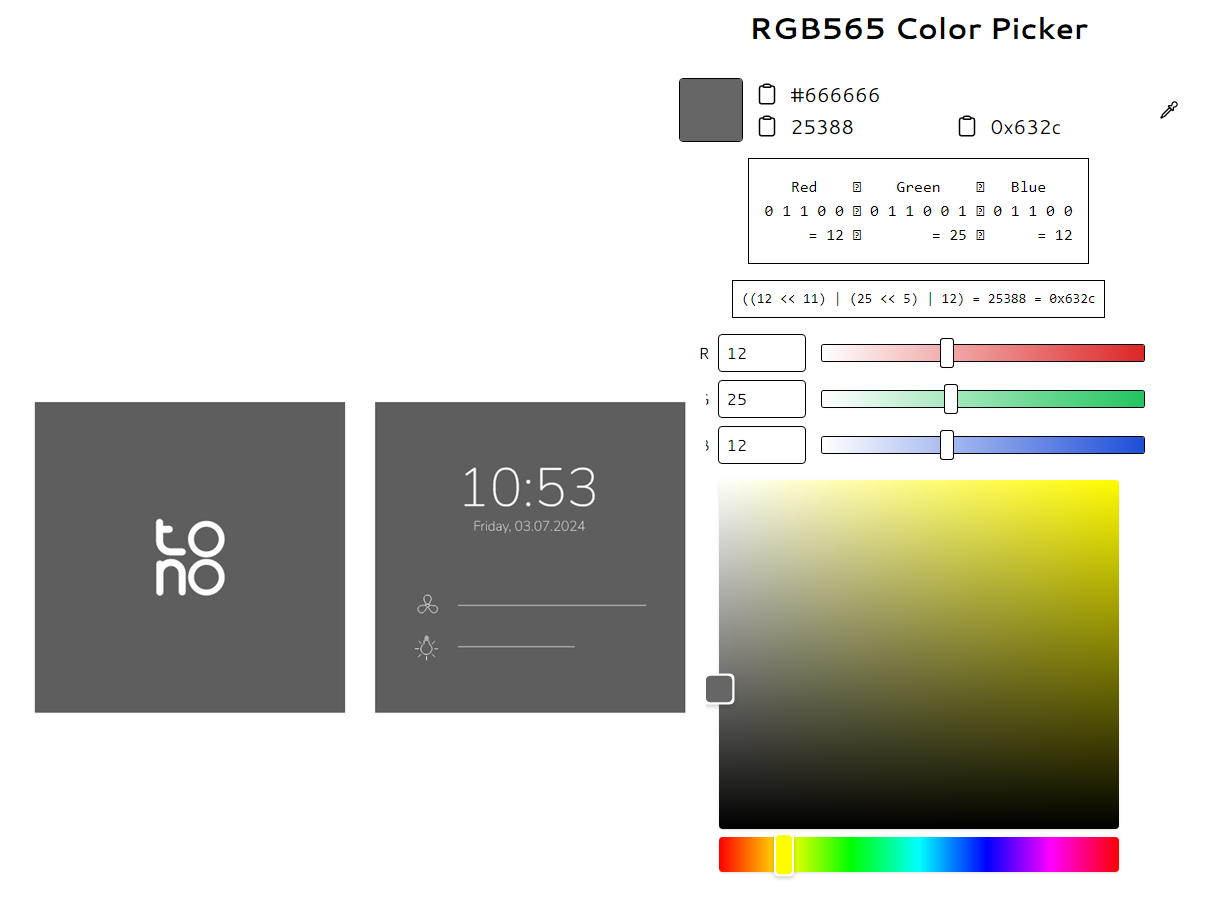
Task: Click the clipboard icon beside 25388
Action: click(x=767, y=127)
